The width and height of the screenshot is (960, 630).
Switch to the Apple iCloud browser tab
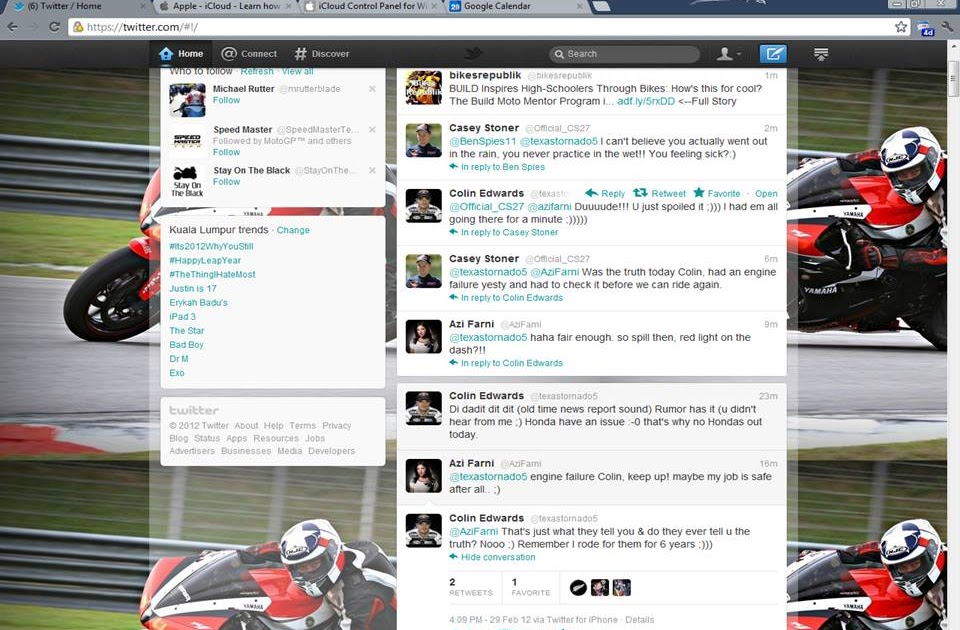[225, 6]
